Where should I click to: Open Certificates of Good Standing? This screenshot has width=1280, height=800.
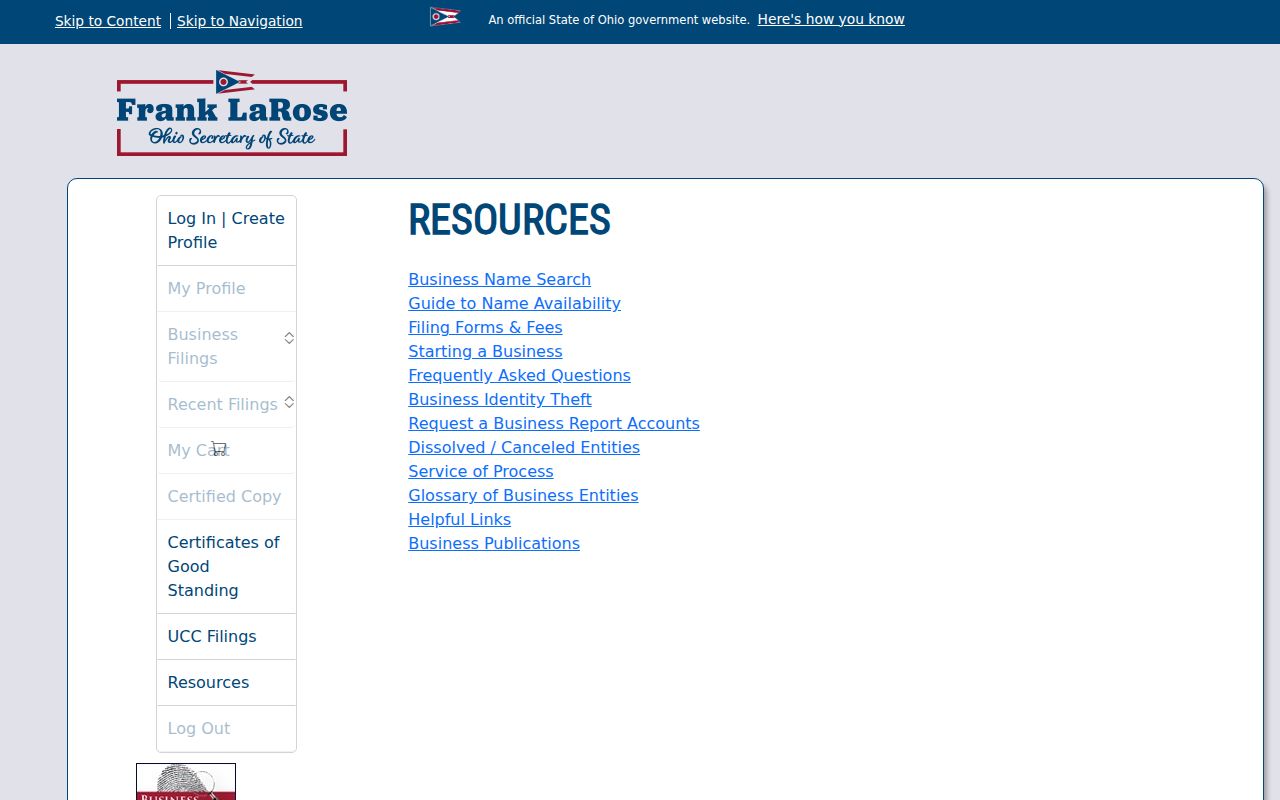(226, 567)
